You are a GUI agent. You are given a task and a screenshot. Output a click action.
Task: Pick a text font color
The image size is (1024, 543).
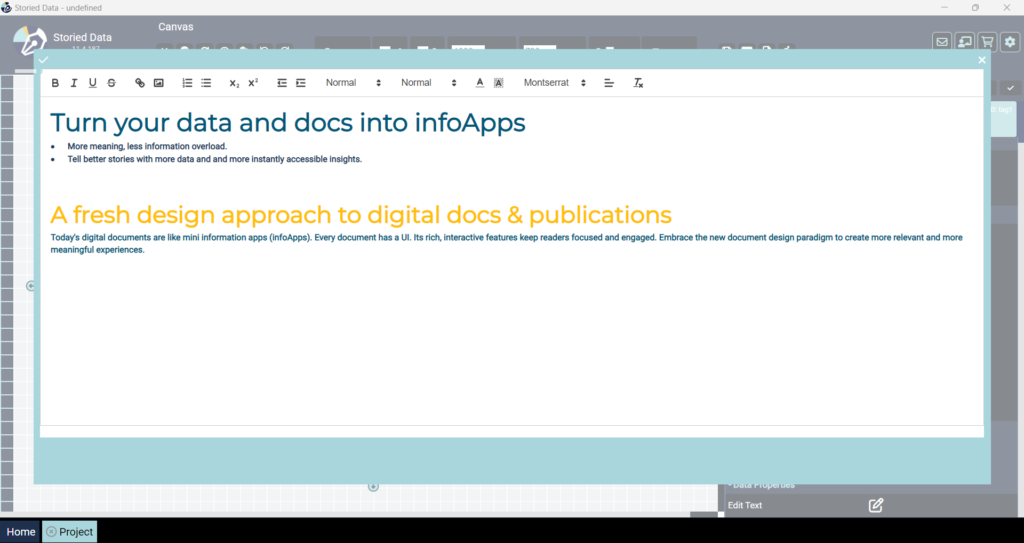pyautogui.click(x=480, y=83)
